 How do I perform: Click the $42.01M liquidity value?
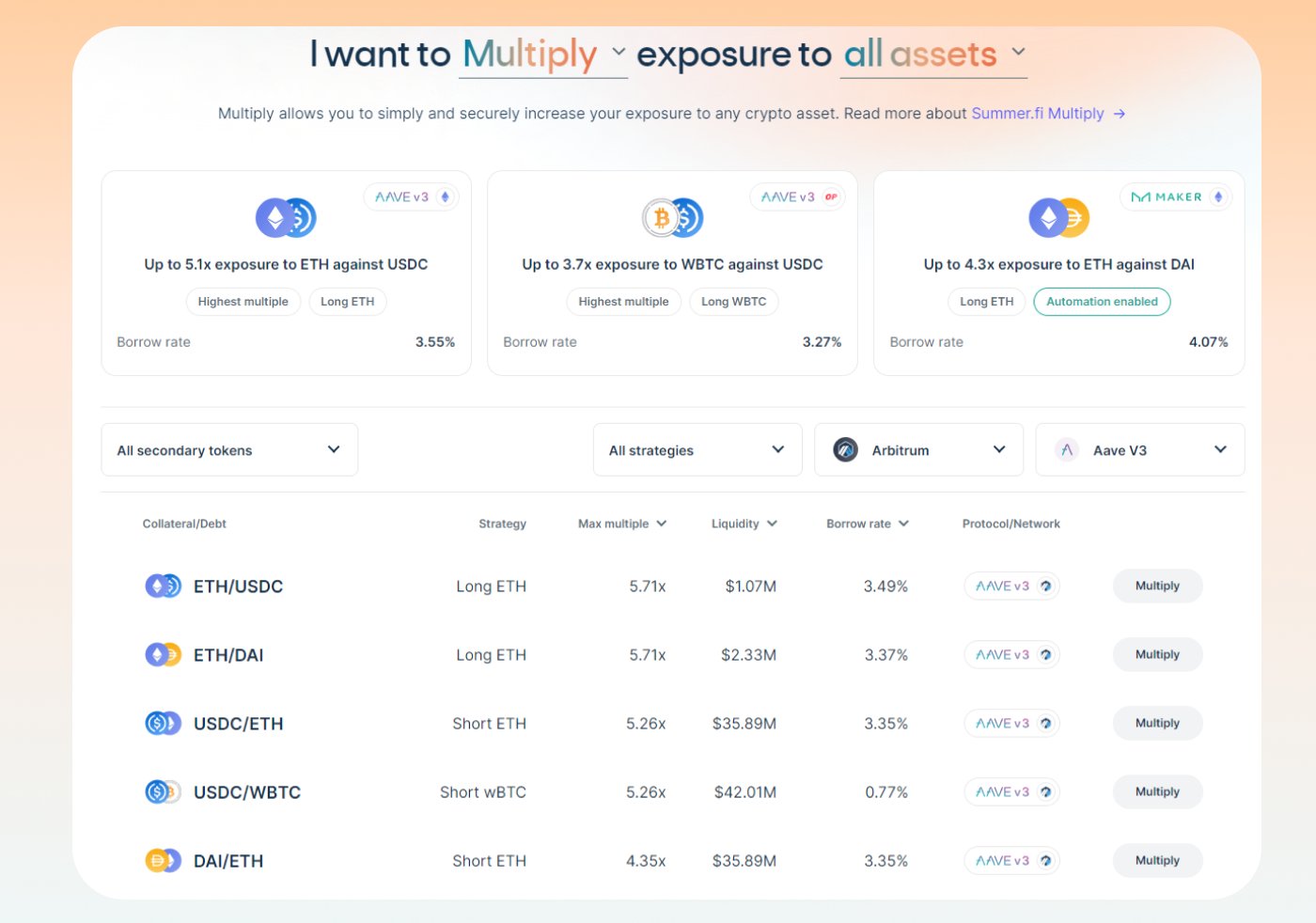point(745,792)
